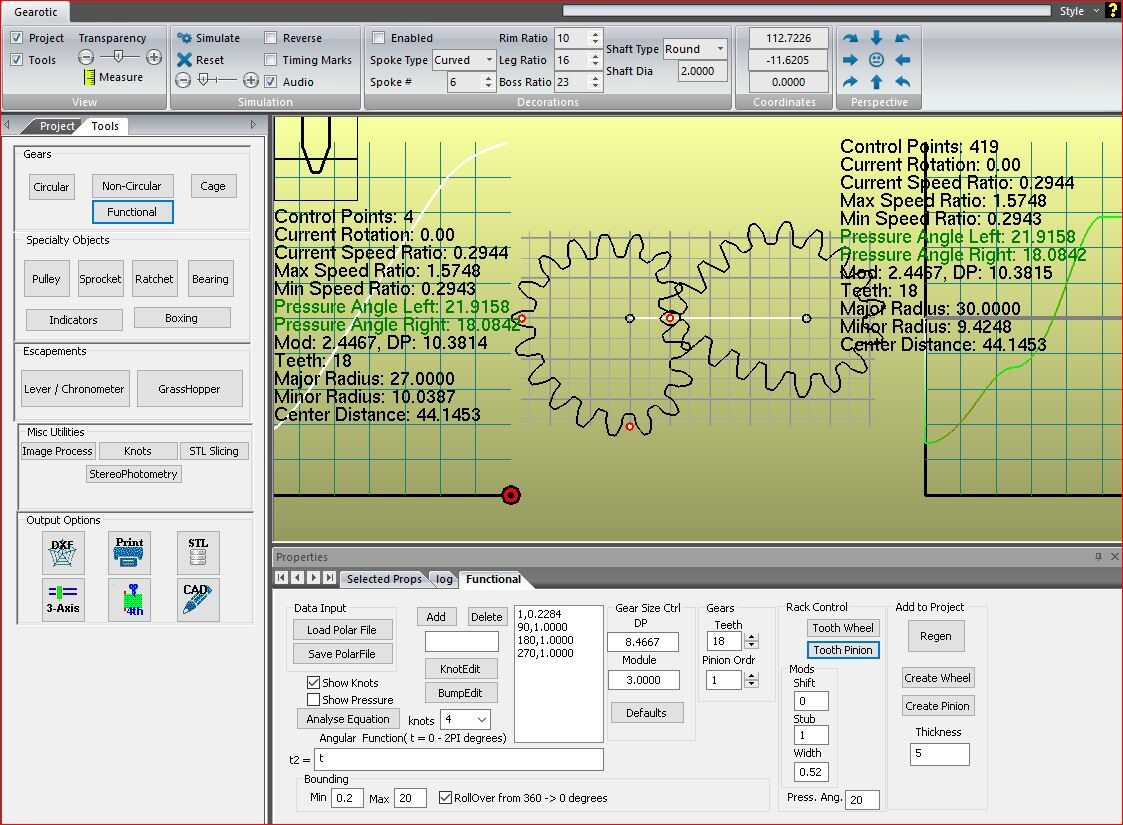Switch to the Tools tab
The image size is (1123, 825).
tap(105, 126)
